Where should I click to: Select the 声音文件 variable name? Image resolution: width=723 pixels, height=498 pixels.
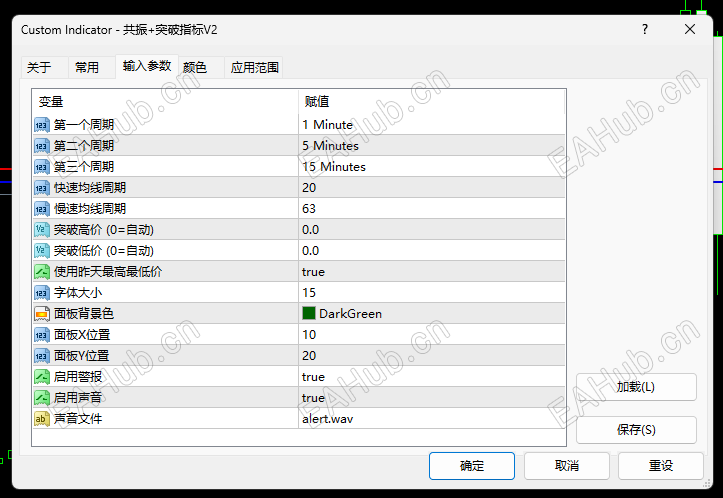tap(78, 419)
